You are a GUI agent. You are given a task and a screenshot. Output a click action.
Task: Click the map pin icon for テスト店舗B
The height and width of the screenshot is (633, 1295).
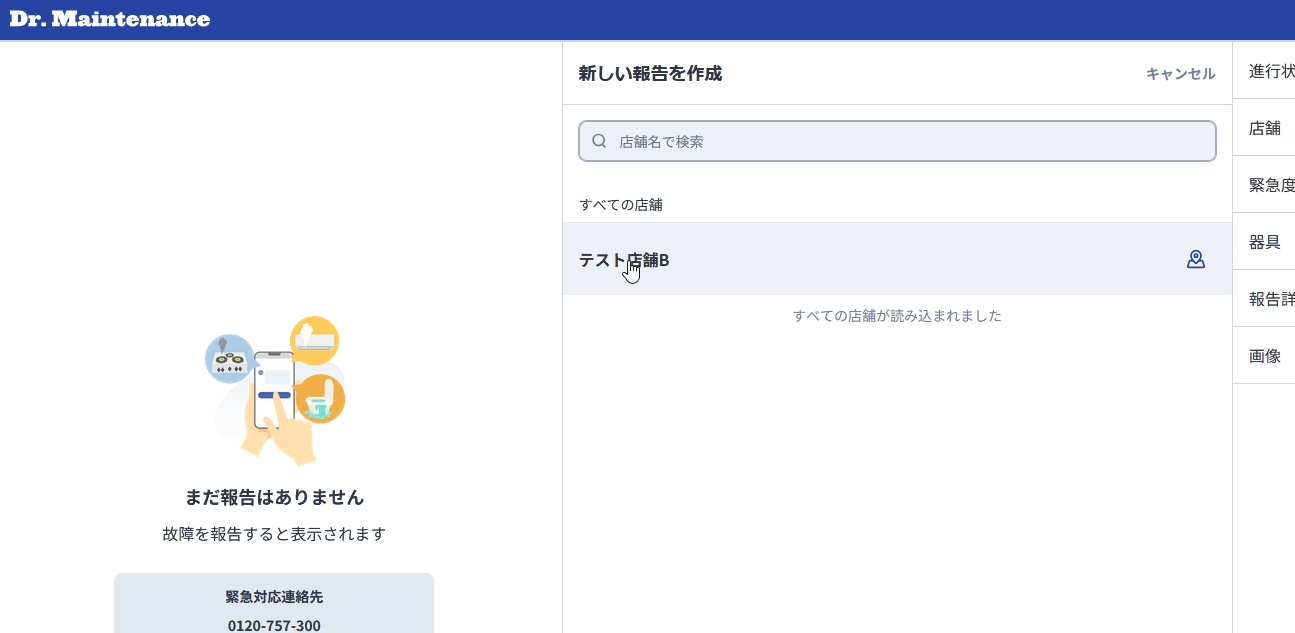pos(1195,259)
